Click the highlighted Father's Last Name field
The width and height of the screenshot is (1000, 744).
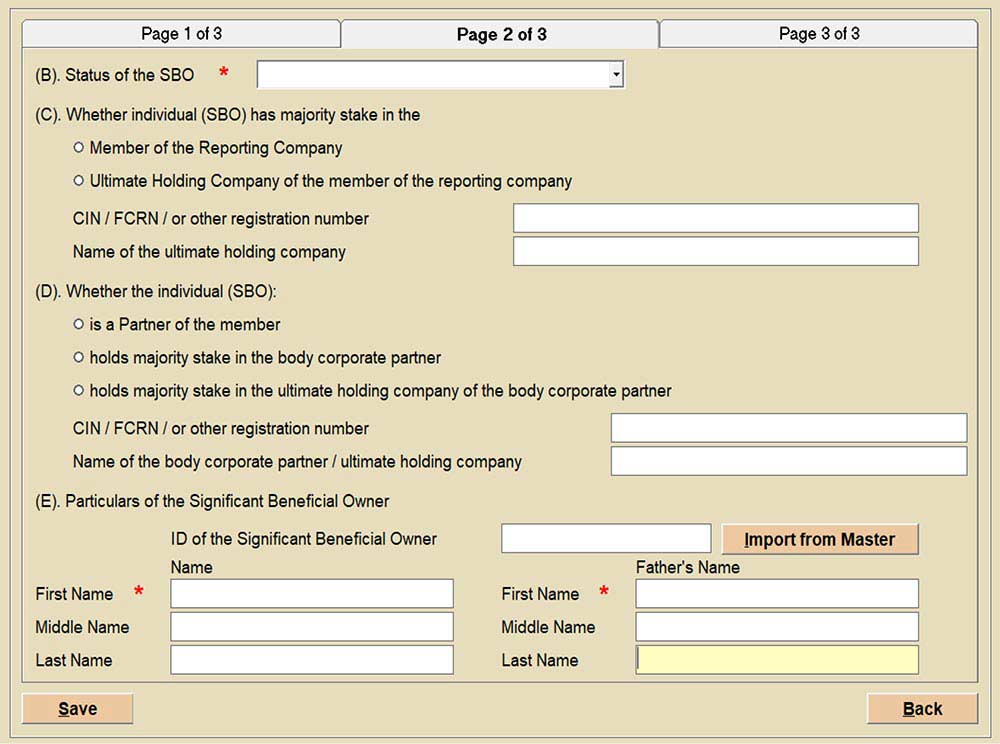point(776,660)
